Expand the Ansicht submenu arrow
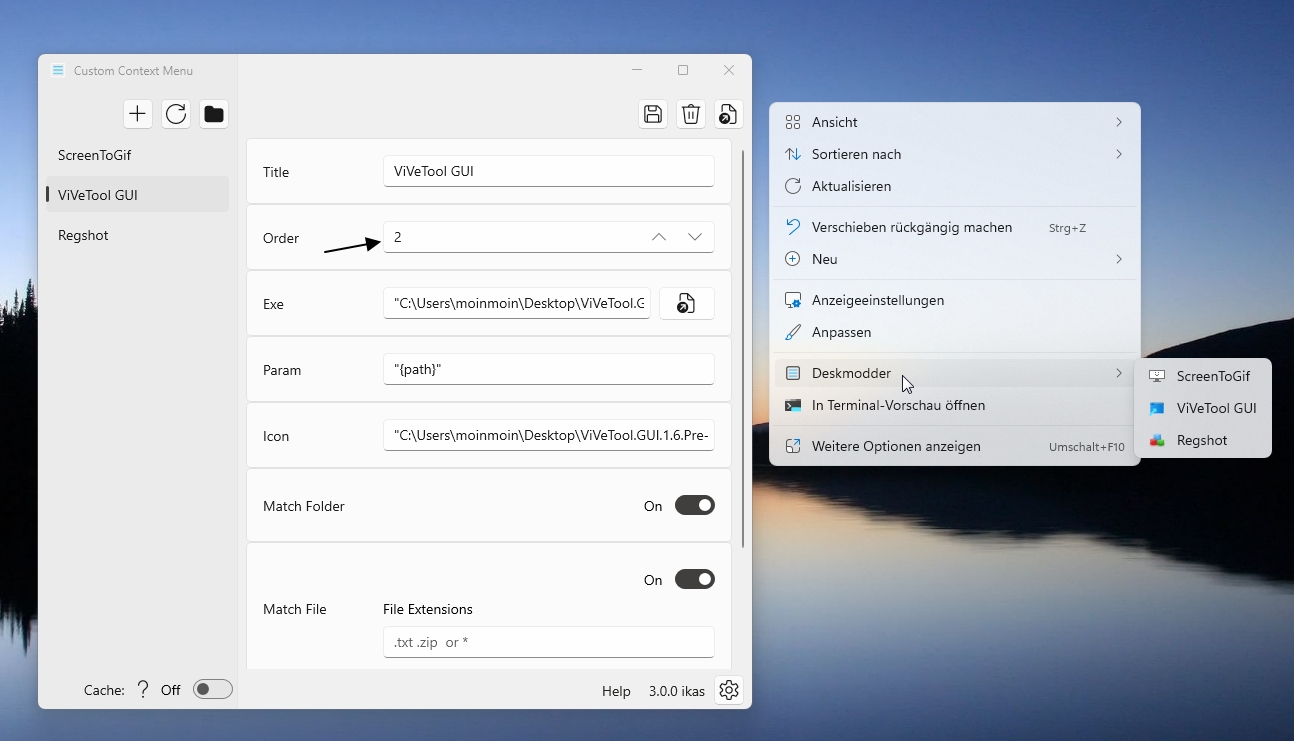Screen dimensions: 1294x741 point(1119,122)
